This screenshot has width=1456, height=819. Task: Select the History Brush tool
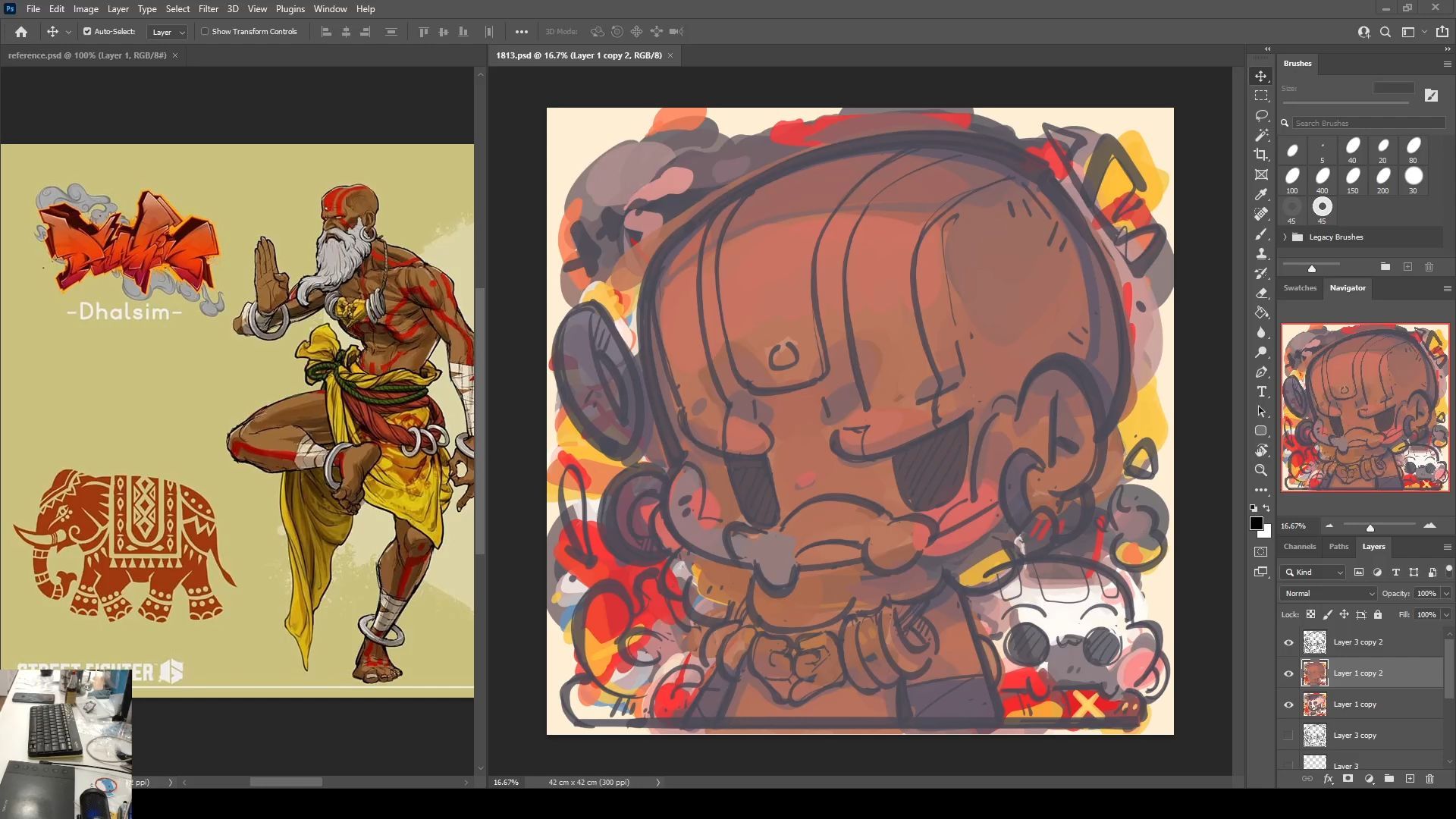1261,273
